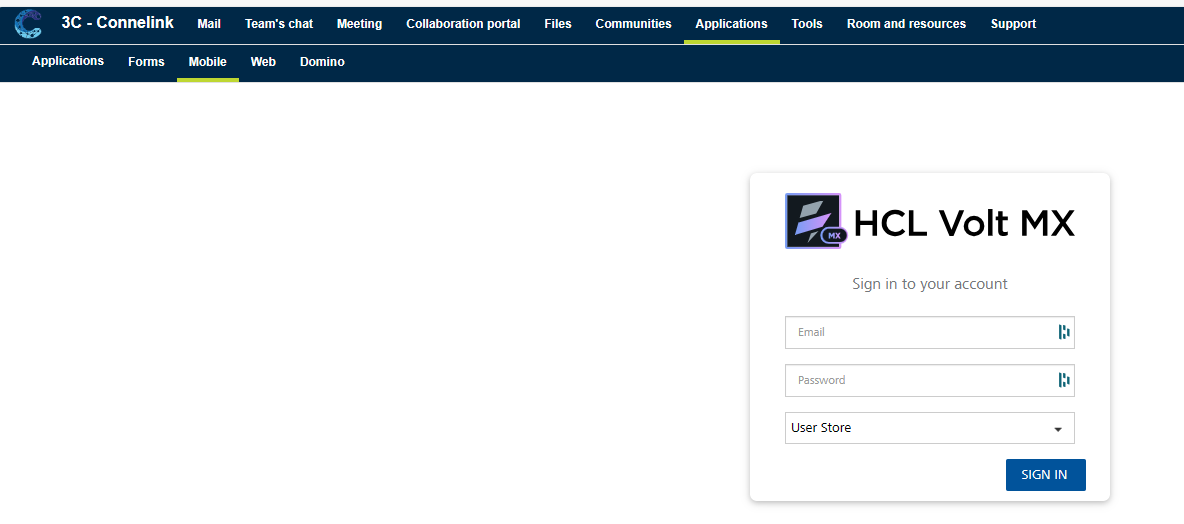The width and height of the screenshot is (1184, 524).
Task: Open the Files menu item
Action: pyautogui.click(x=558, y=24)
